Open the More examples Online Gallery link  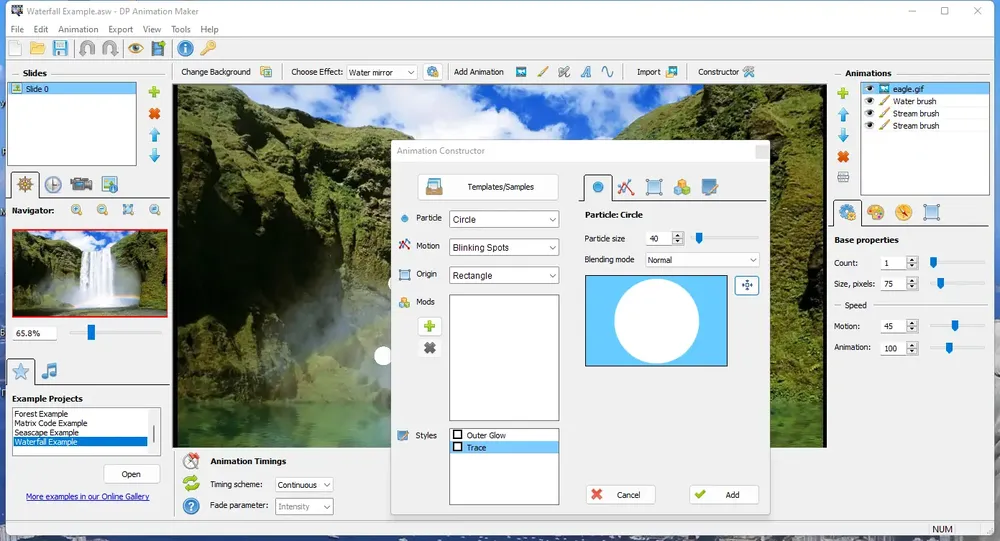87,496
